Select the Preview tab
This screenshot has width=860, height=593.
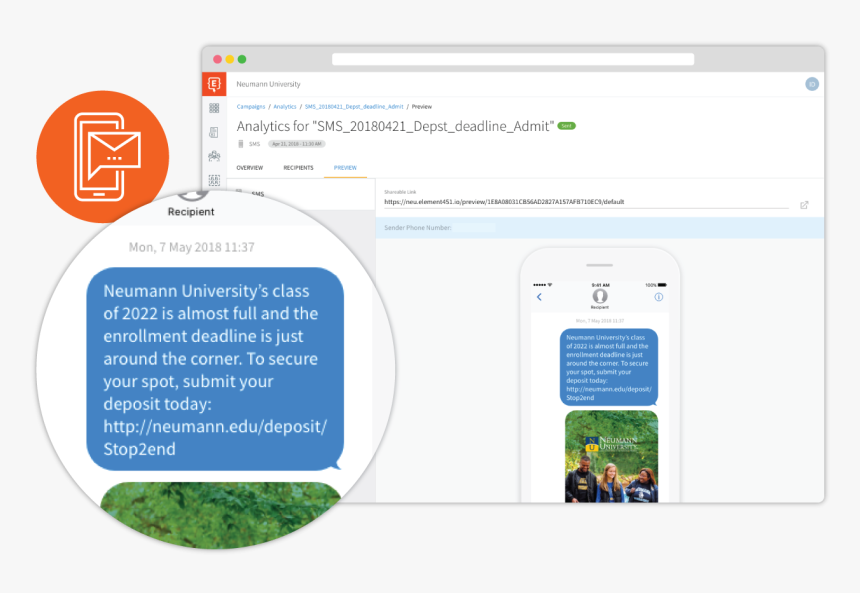[345, 168]
